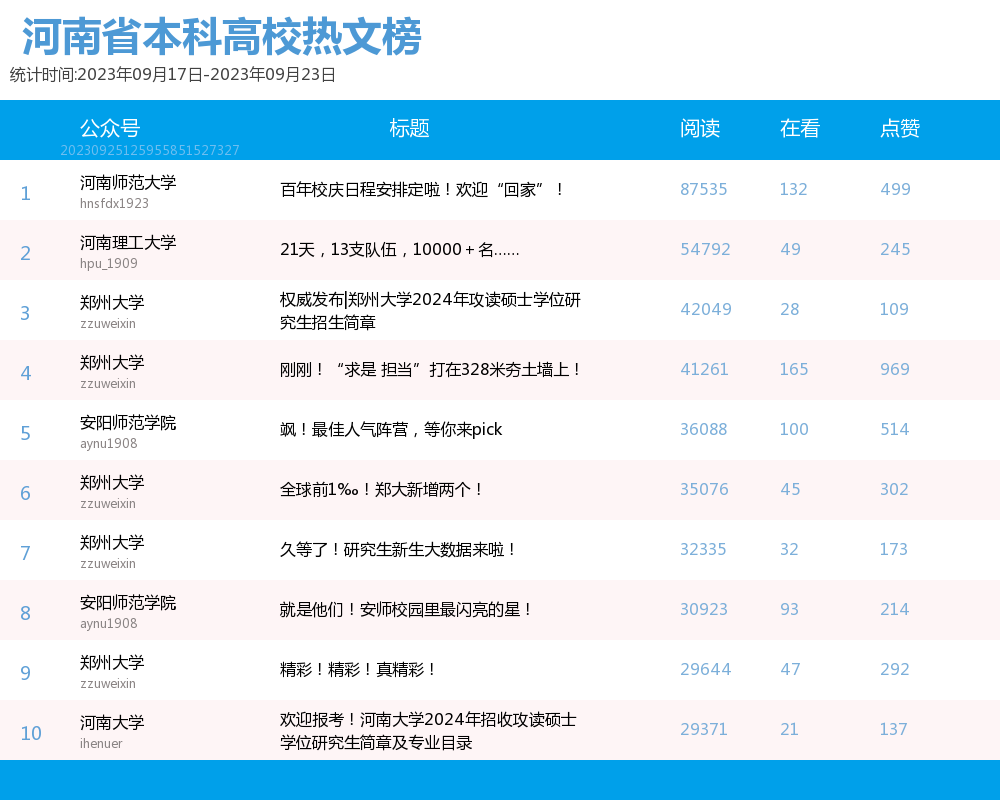Screen dimensions: 1000x800
Task: Open article 刚刚！求是 担当 打在328米夯土墙上
Action: tap(430, 369)
